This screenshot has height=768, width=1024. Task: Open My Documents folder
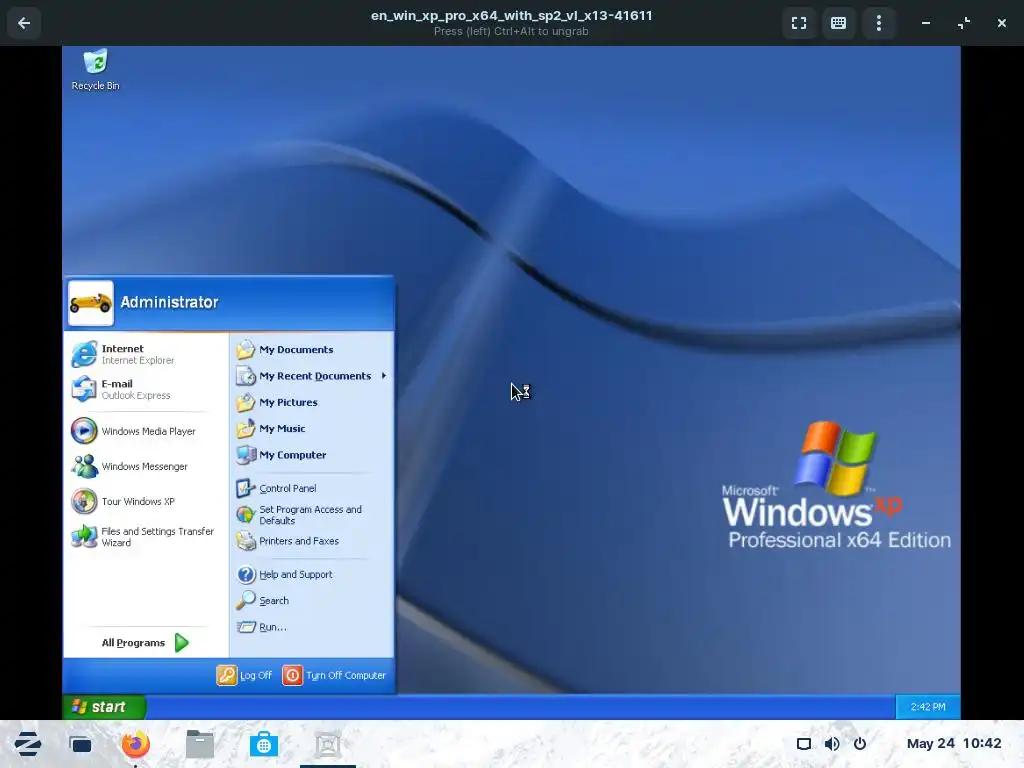[x=312, y=349]
